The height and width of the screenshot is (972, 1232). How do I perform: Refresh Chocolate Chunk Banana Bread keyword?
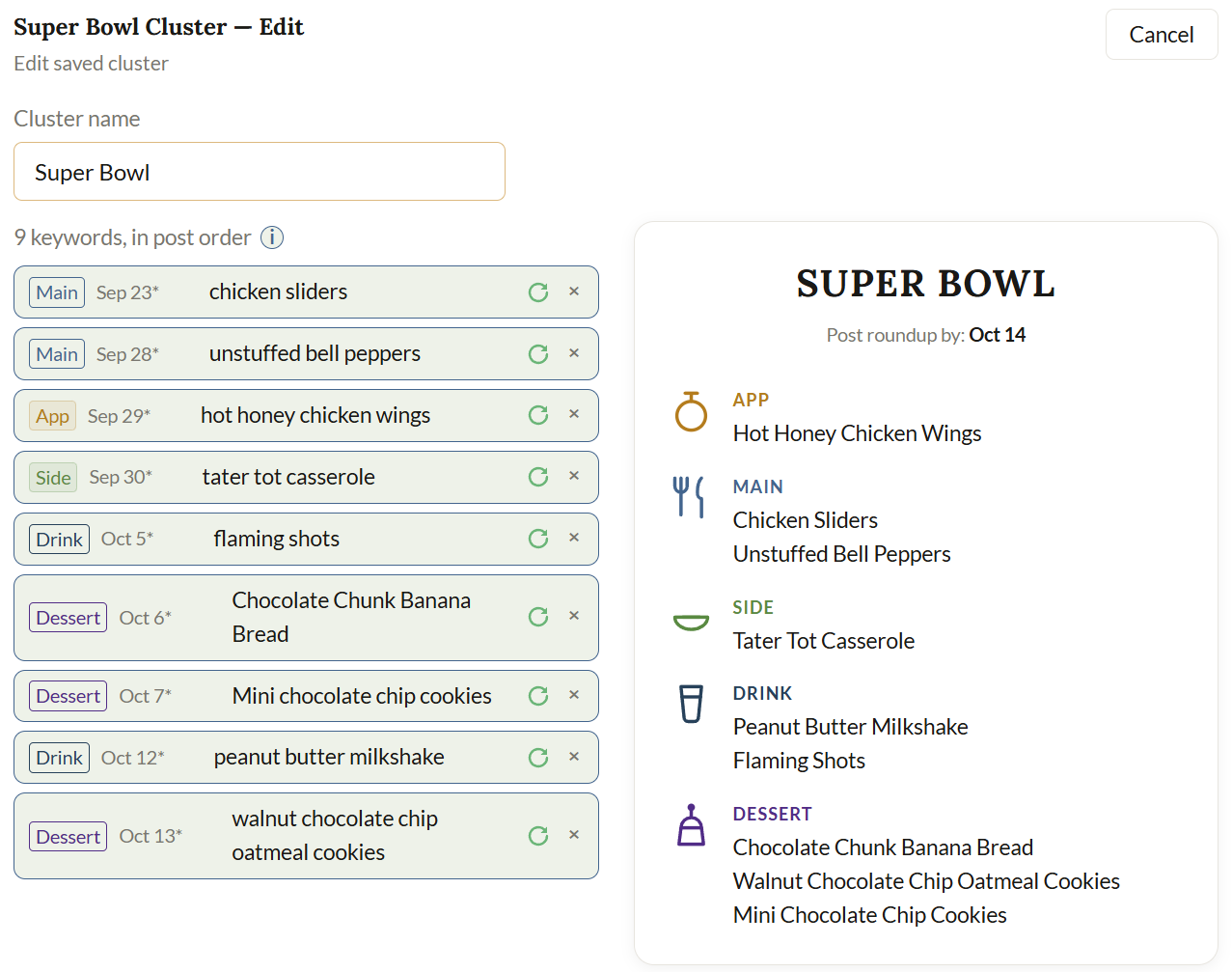[x=538, y=617]
